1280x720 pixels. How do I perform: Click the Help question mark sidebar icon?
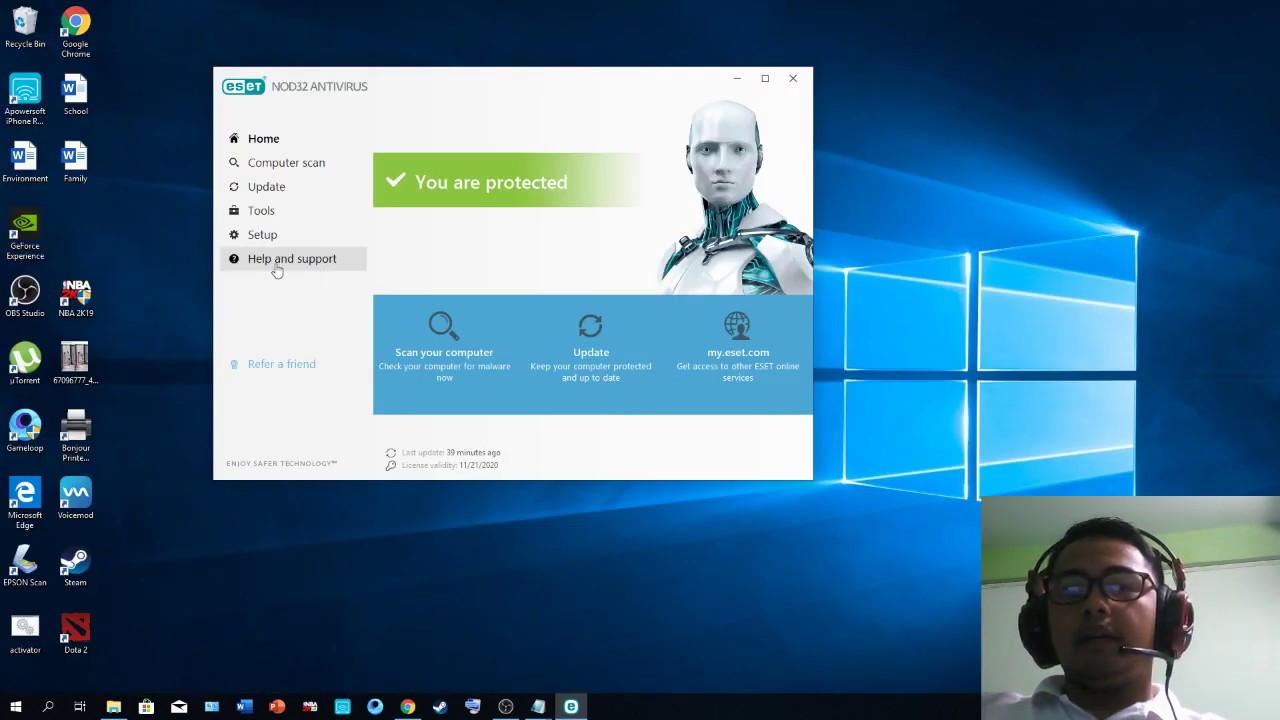click(x=234, y=259)
